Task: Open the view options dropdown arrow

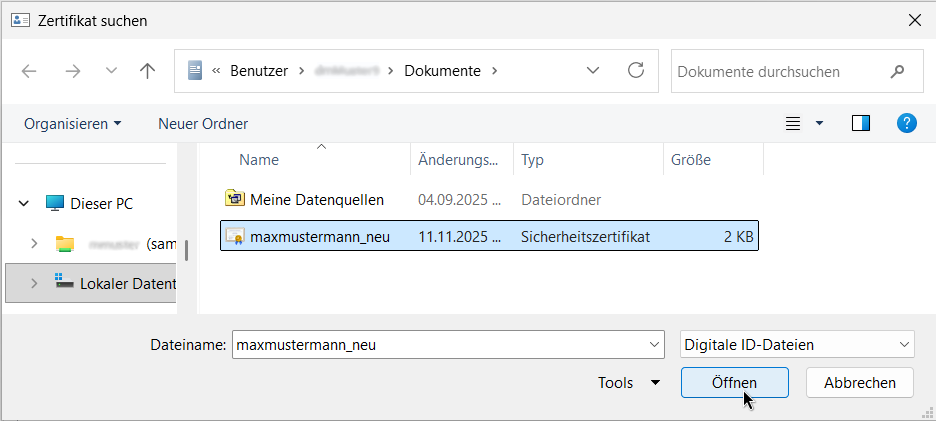Action: pyautogui.click(x=819, y=124)
